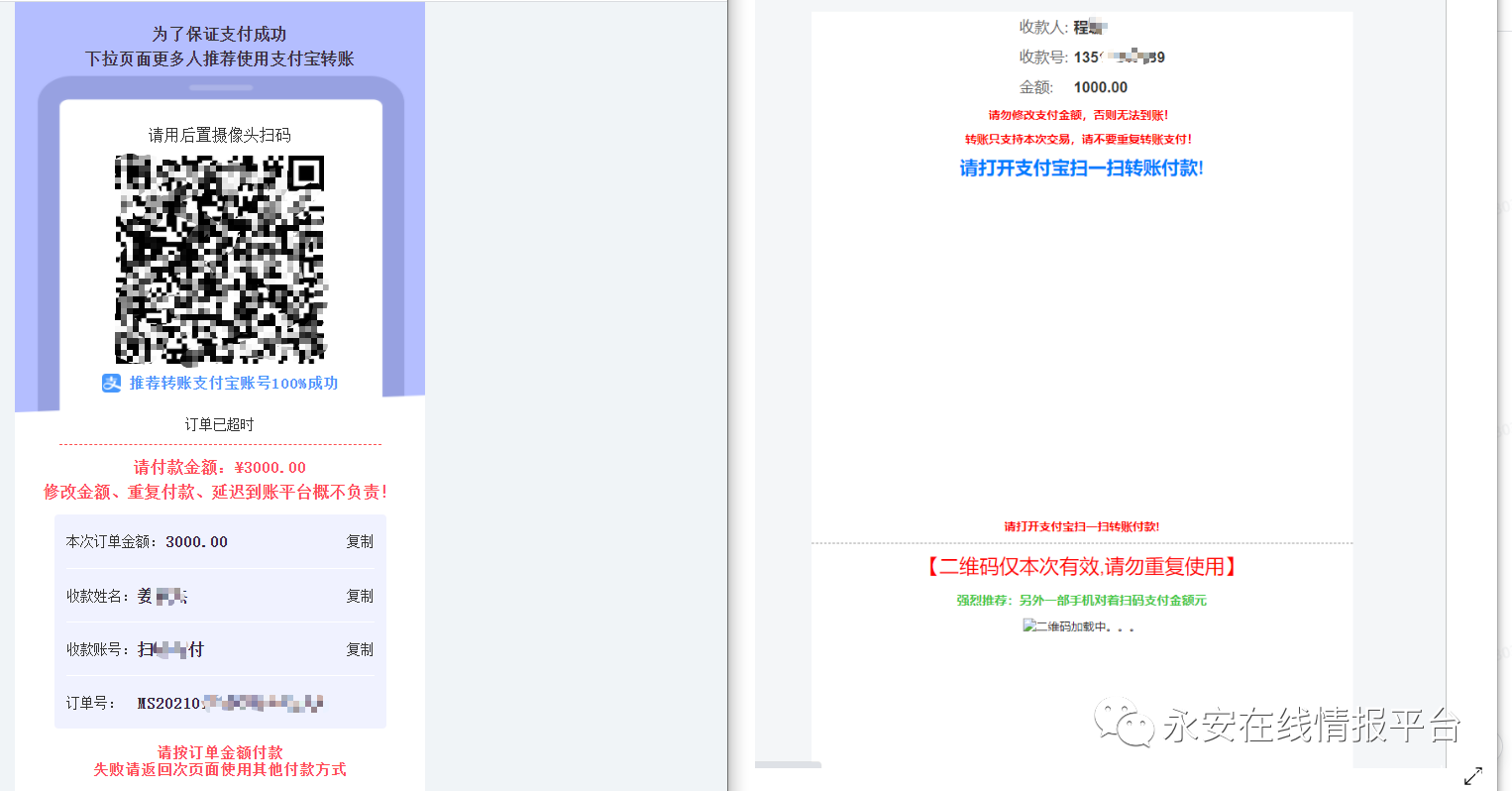
Task: Copy the payee account 收款账号
Action: click(x=359, y=649)
